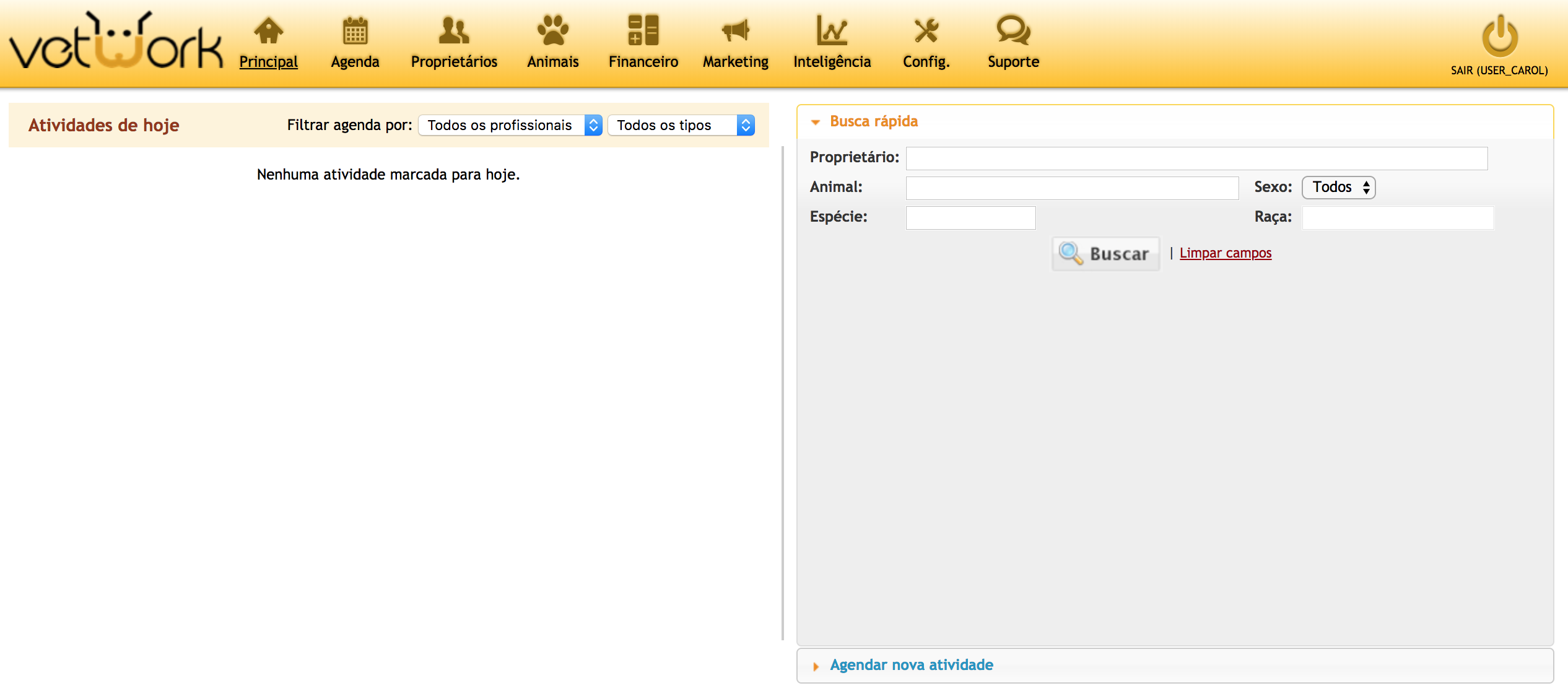The image size is (1568, 696).
Task: Open the Proprietários menu label
Action: (x=454, y=62)
